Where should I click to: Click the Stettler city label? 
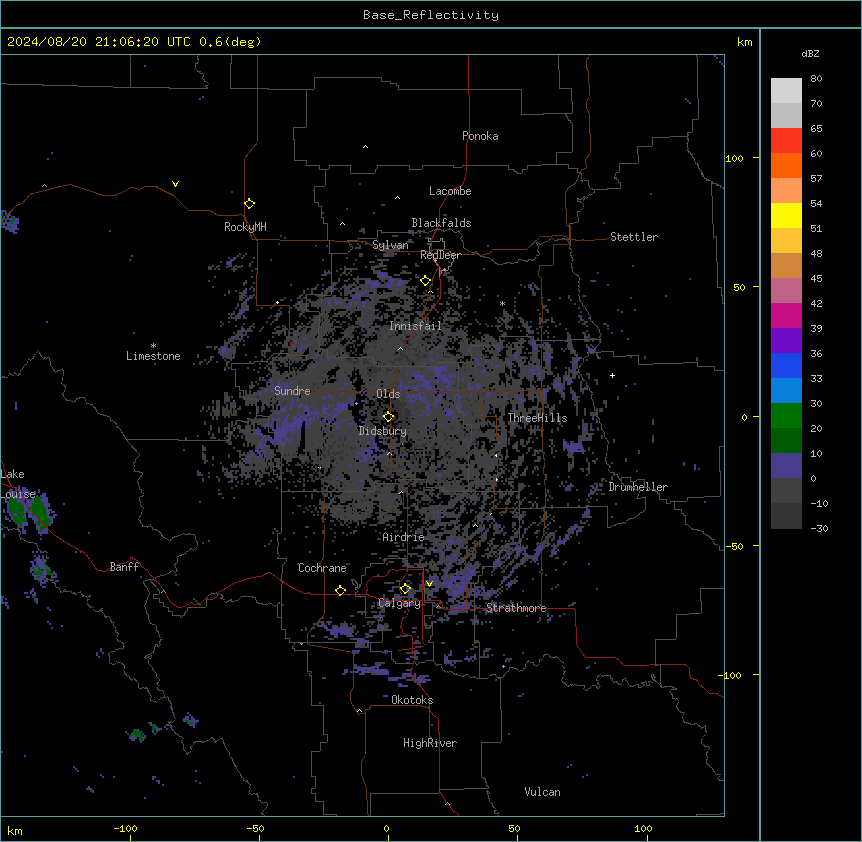pos(633,237)
